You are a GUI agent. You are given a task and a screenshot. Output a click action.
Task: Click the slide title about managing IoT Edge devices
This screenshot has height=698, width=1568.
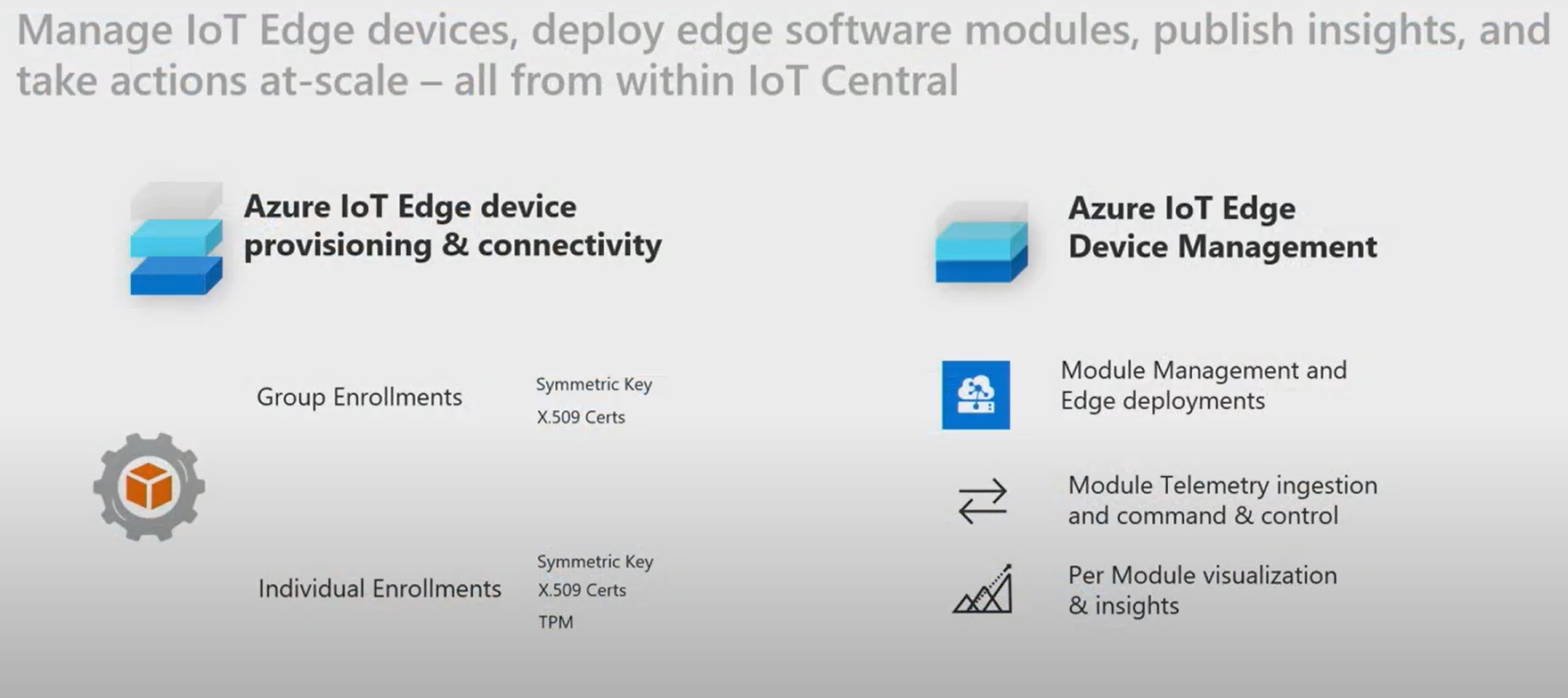[x=784, y=55]
